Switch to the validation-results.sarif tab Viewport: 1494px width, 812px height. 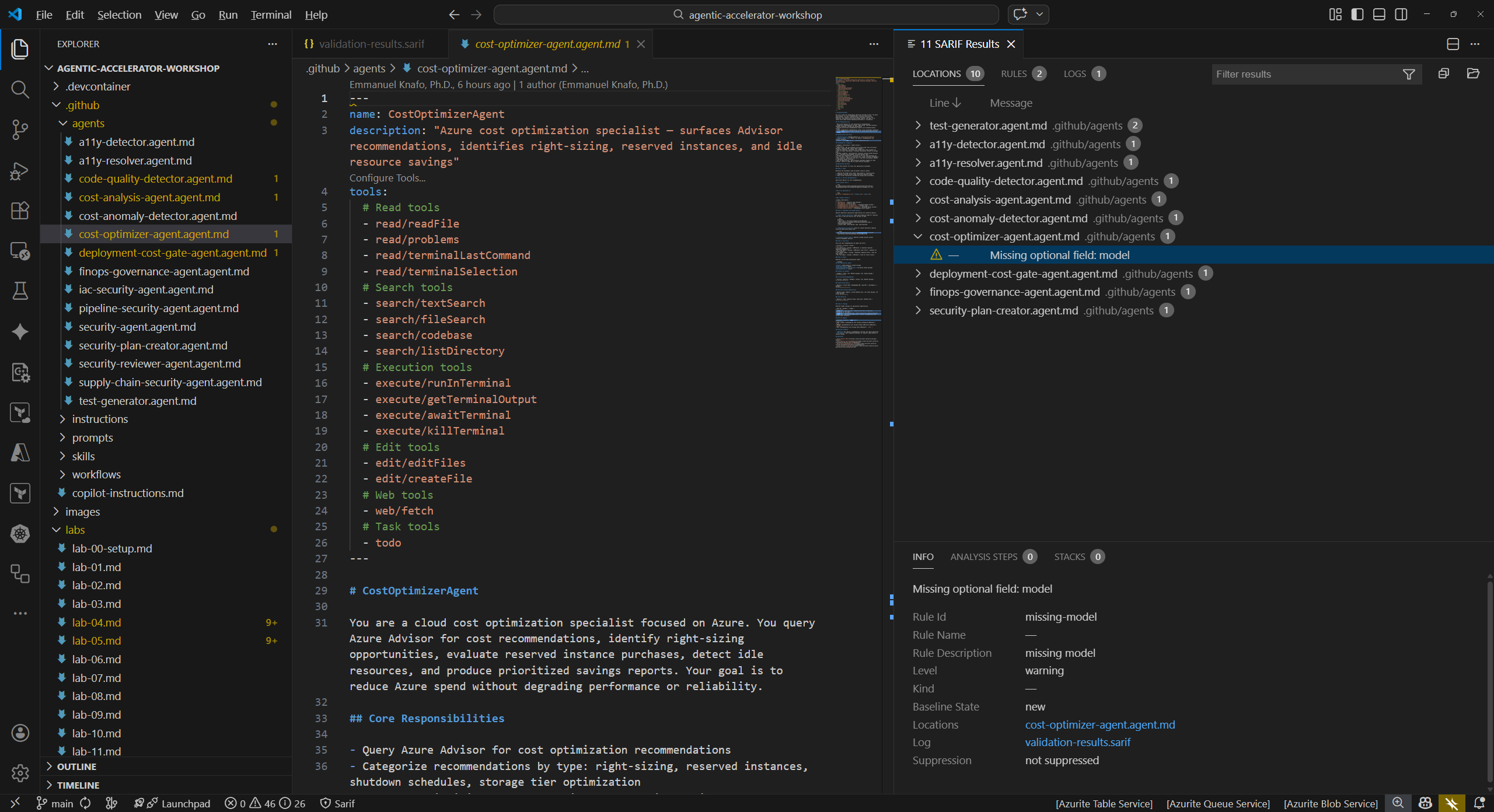pyautogui.click(x=372, y=43)
